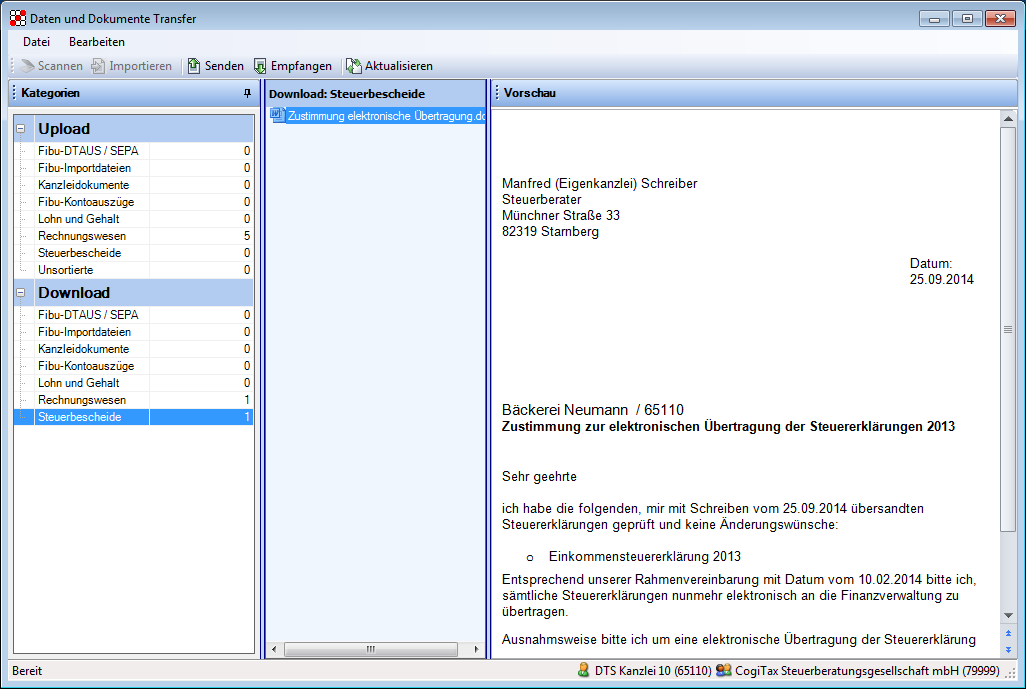Click the CogiTax company icon in statusbar
1026x689 pixels.
pos(723,670)
